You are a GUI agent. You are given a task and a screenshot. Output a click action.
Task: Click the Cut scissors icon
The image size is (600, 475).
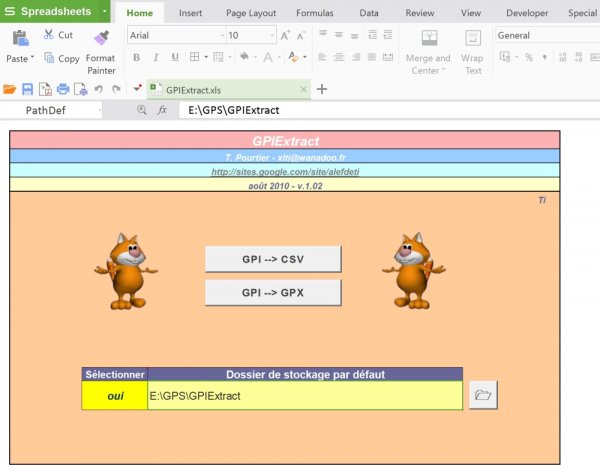click(x=49, y=35)
